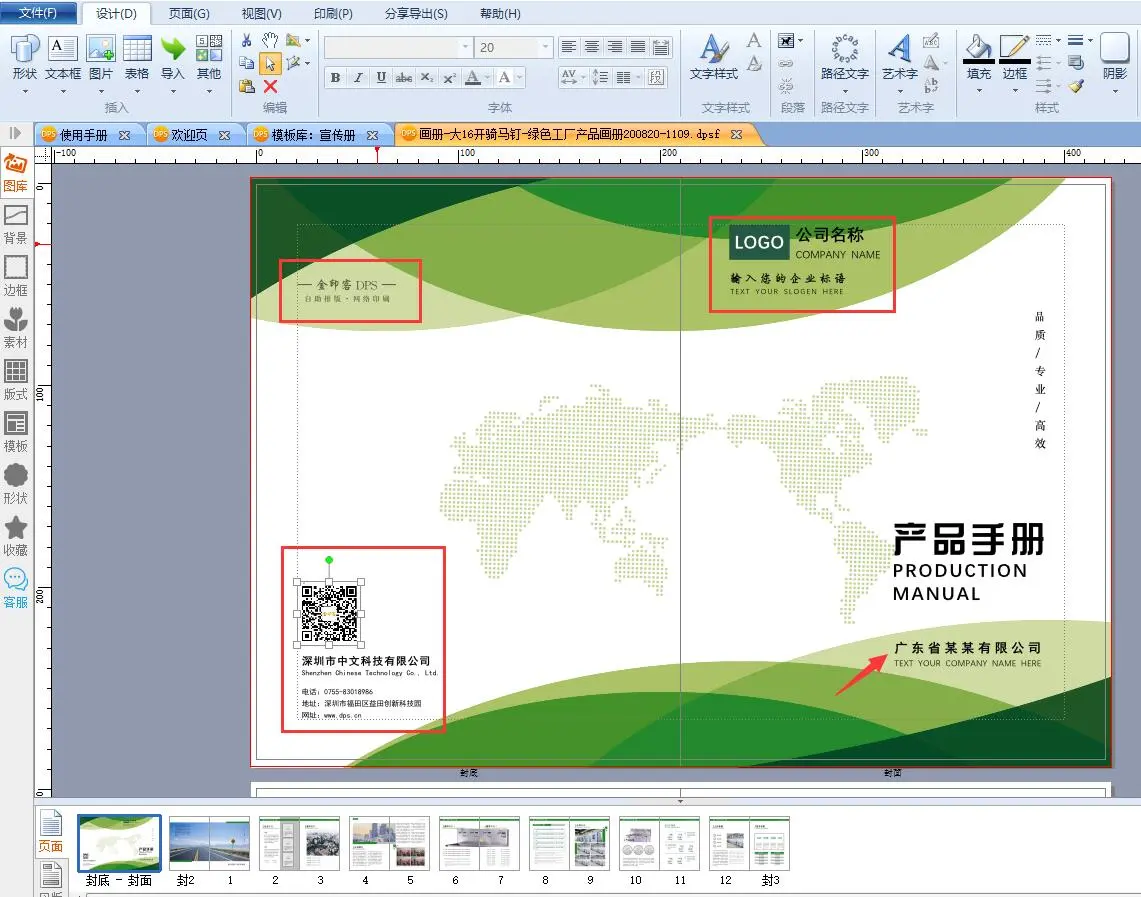1141x897 pixels.
Task: Expand the font name combo box
Action: tap(465, 48)
